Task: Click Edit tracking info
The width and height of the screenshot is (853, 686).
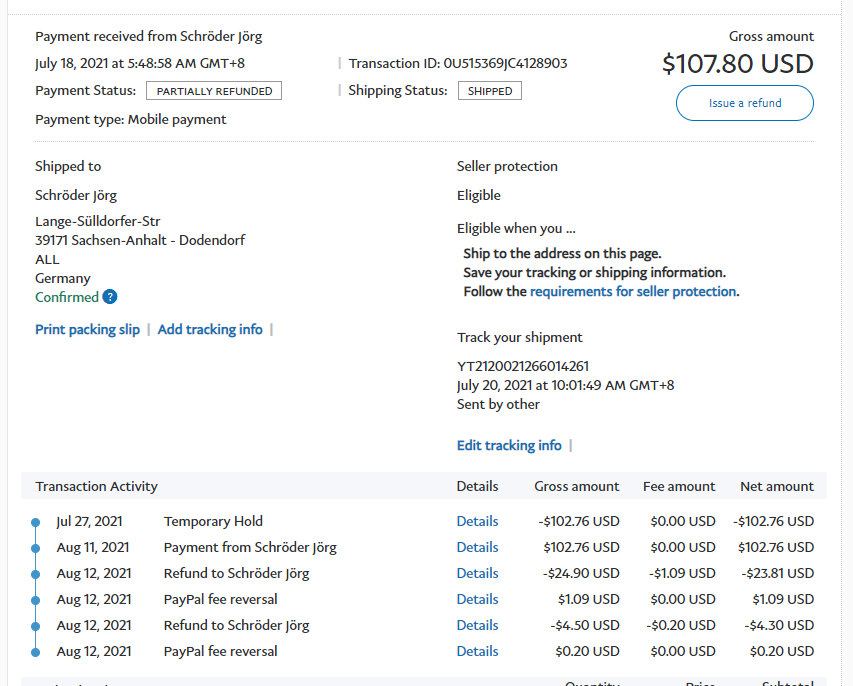Action: 509,445
